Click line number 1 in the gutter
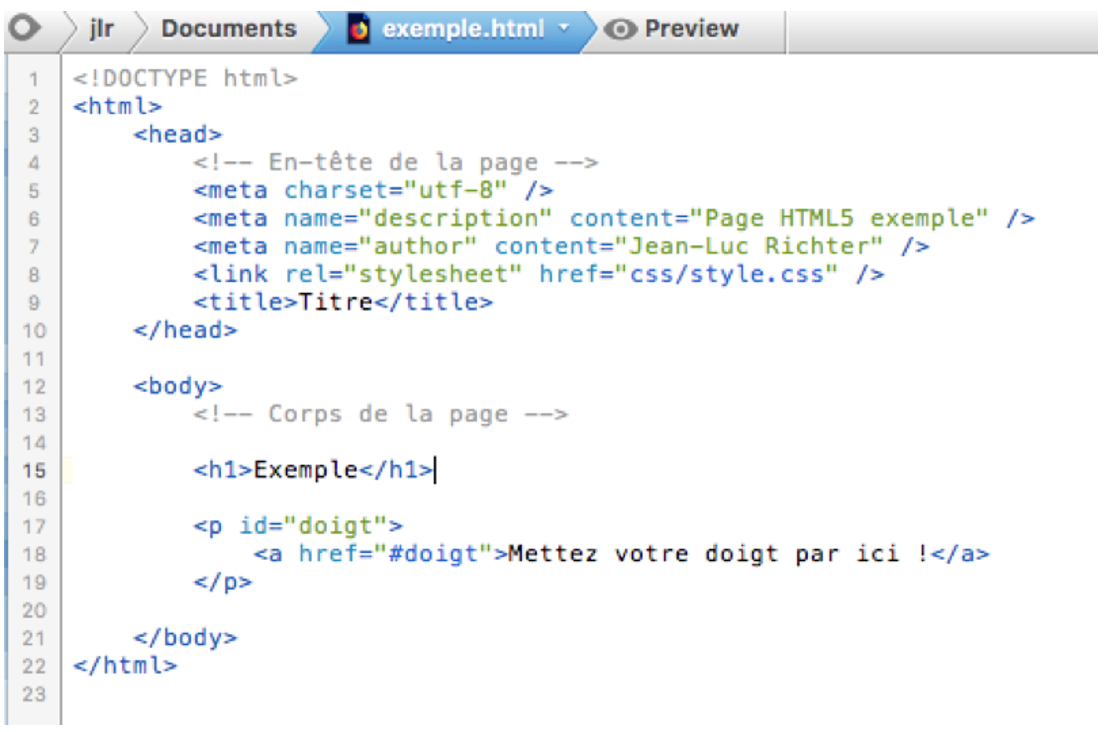Screen dimensions: 1104x732 34,78
